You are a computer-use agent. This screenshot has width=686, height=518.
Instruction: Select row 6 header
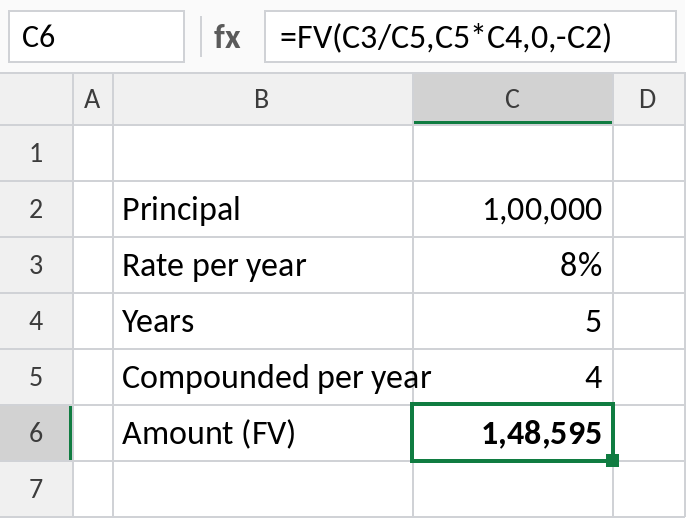[36, 433]
